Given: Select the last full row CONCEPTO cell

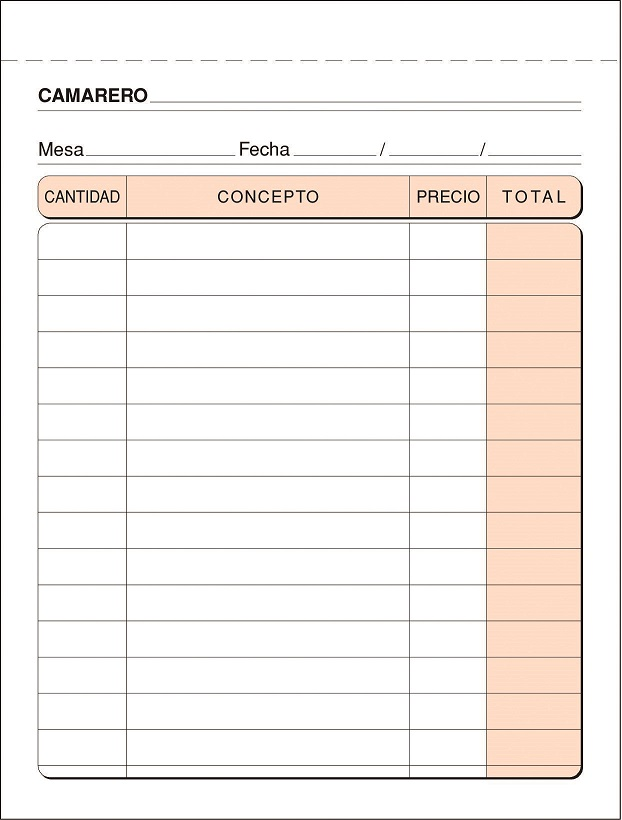Looking at the screenshot, I should (x=268, y=748).
